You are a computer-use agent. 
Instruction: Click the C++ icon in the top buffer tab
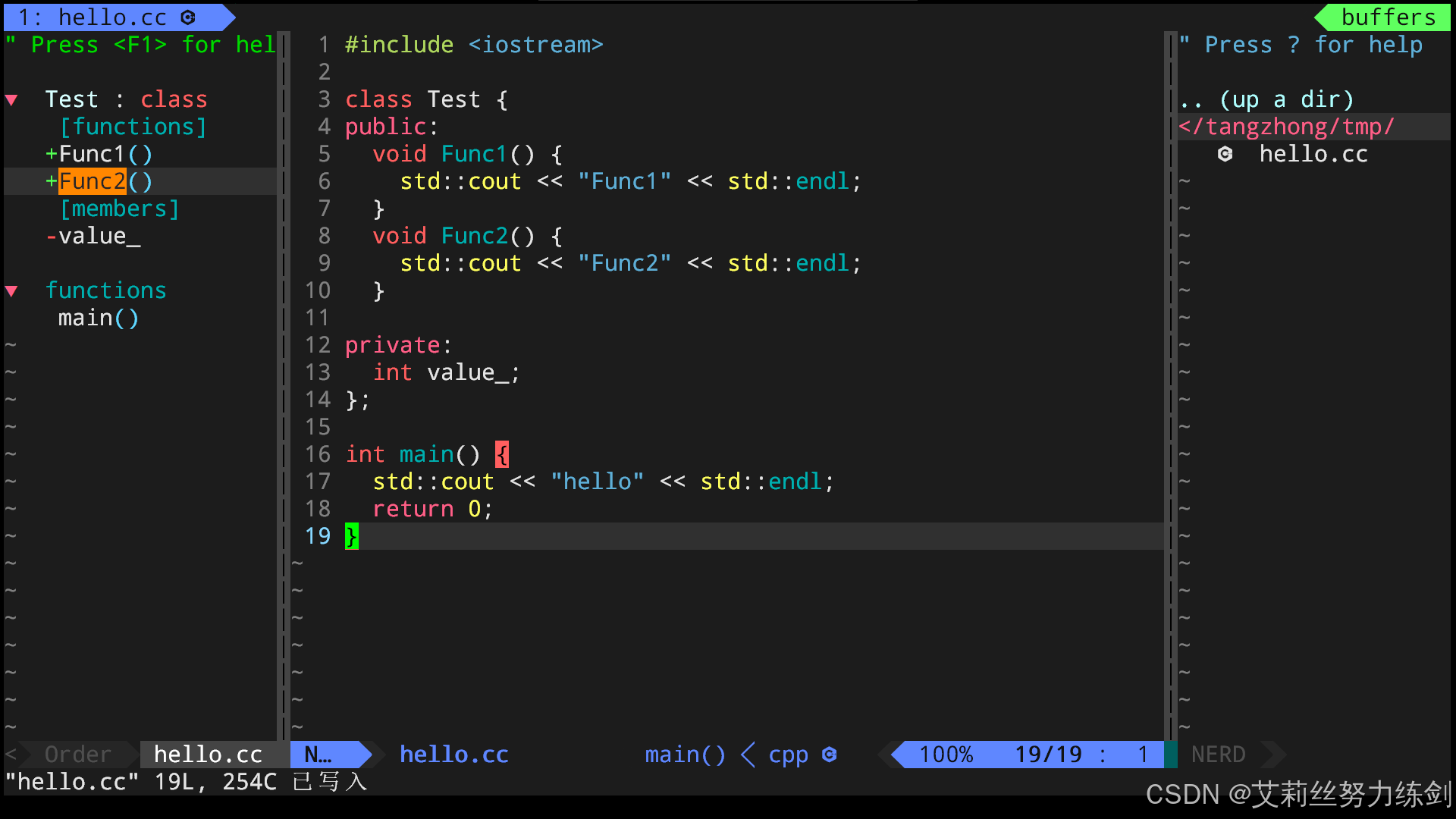188,17
